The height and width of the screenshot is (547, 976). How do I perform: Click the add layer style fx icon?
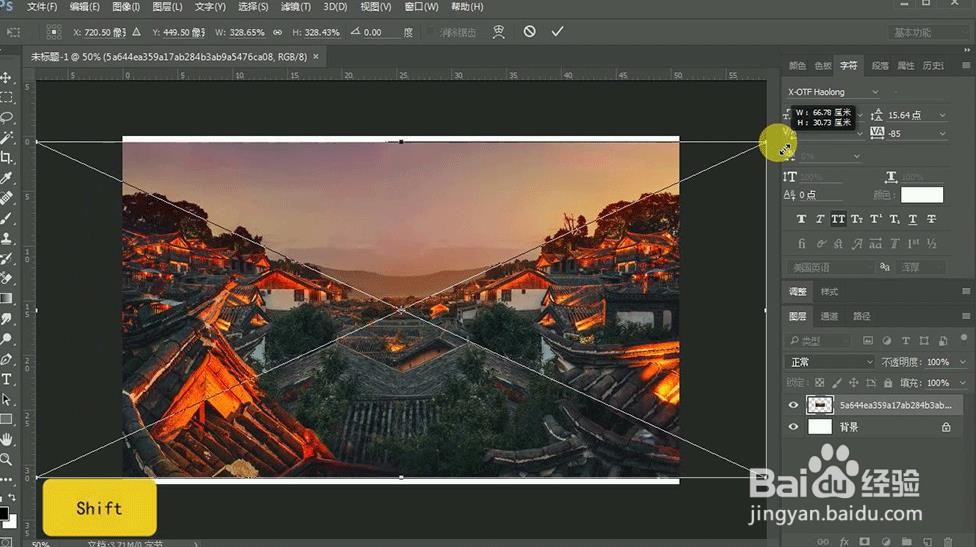click(x=844, y=541)
